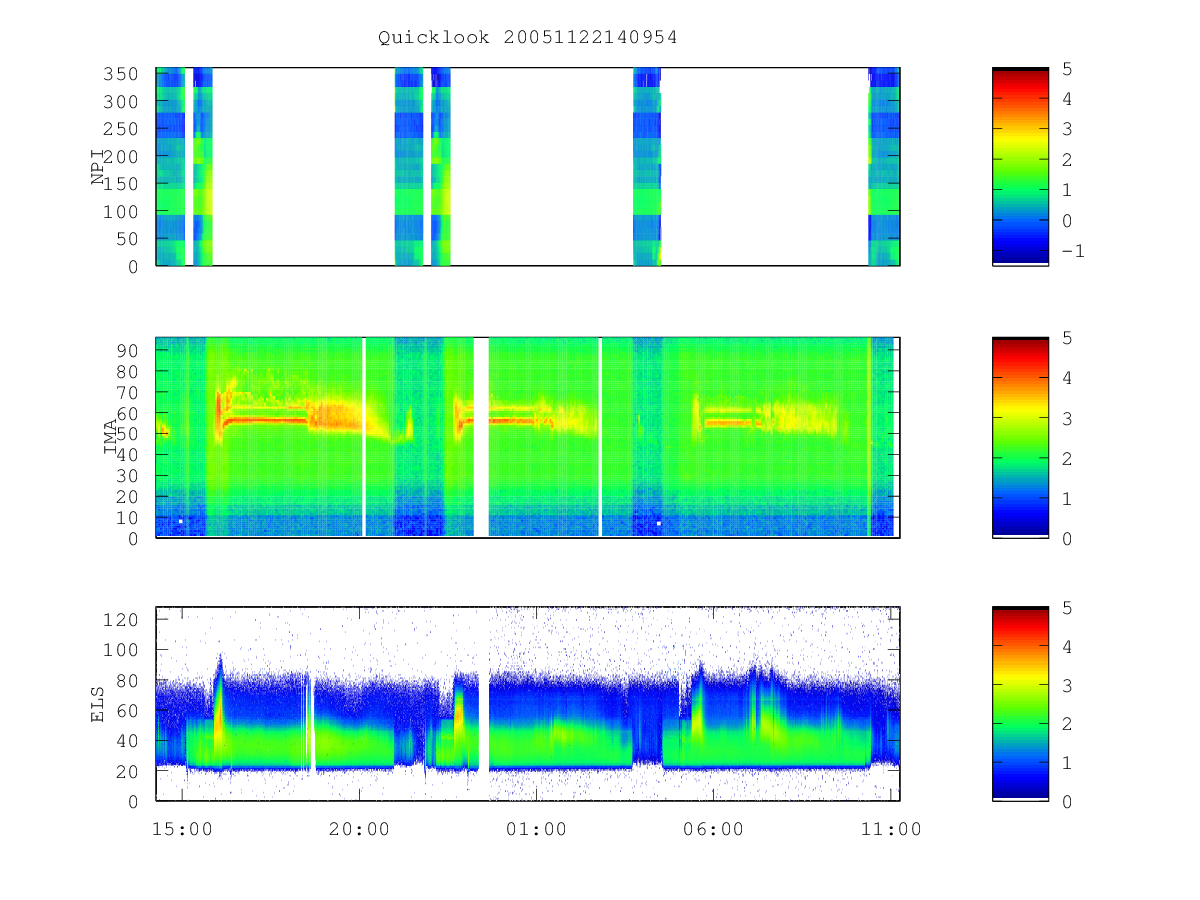Click the 01:00 time tick label

(537, 829)
